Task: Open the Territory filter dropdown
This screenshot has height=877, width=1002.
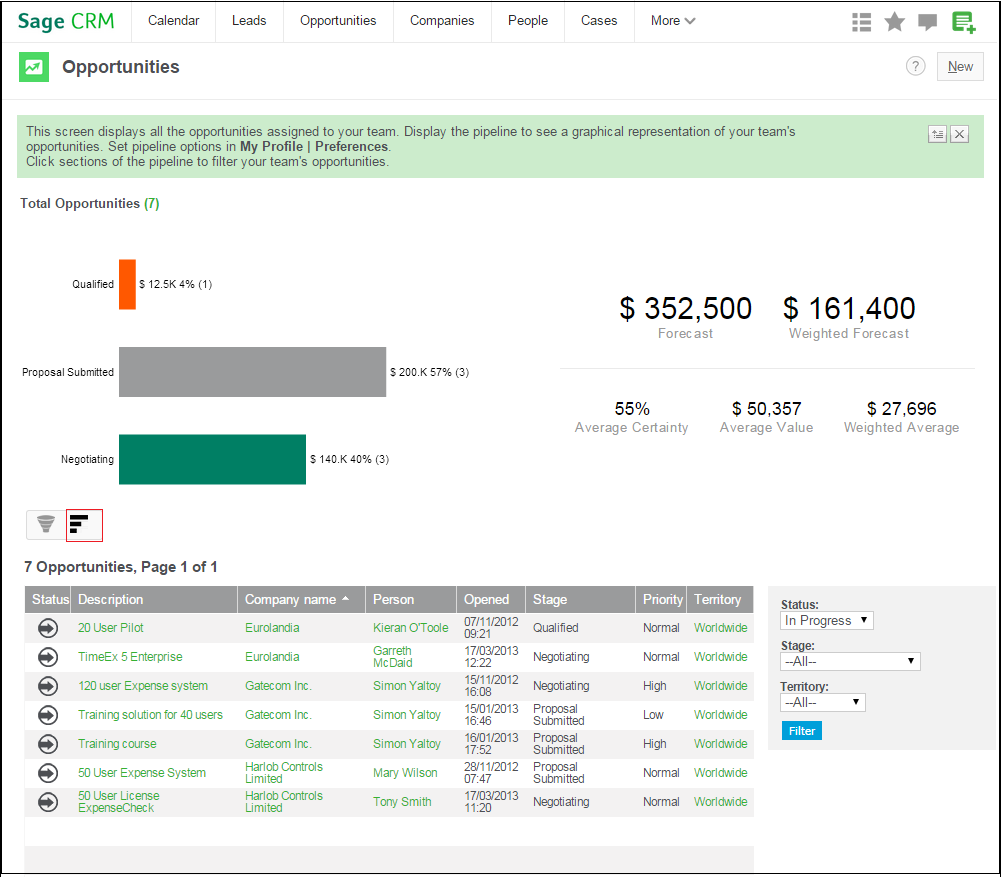Action: click(822, 702)
